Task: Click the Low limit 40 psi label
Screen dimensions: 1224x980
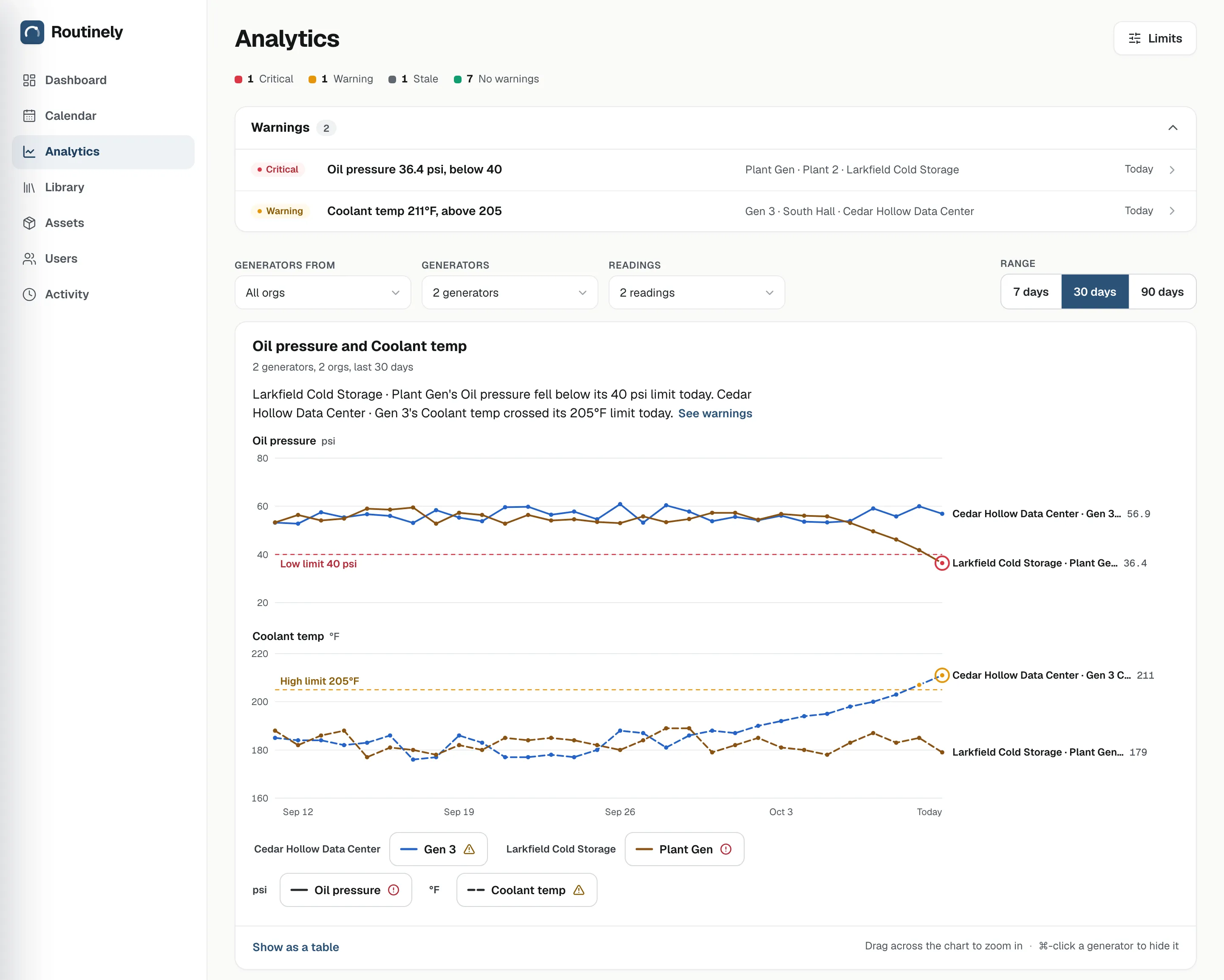Action: click(318, 564)
